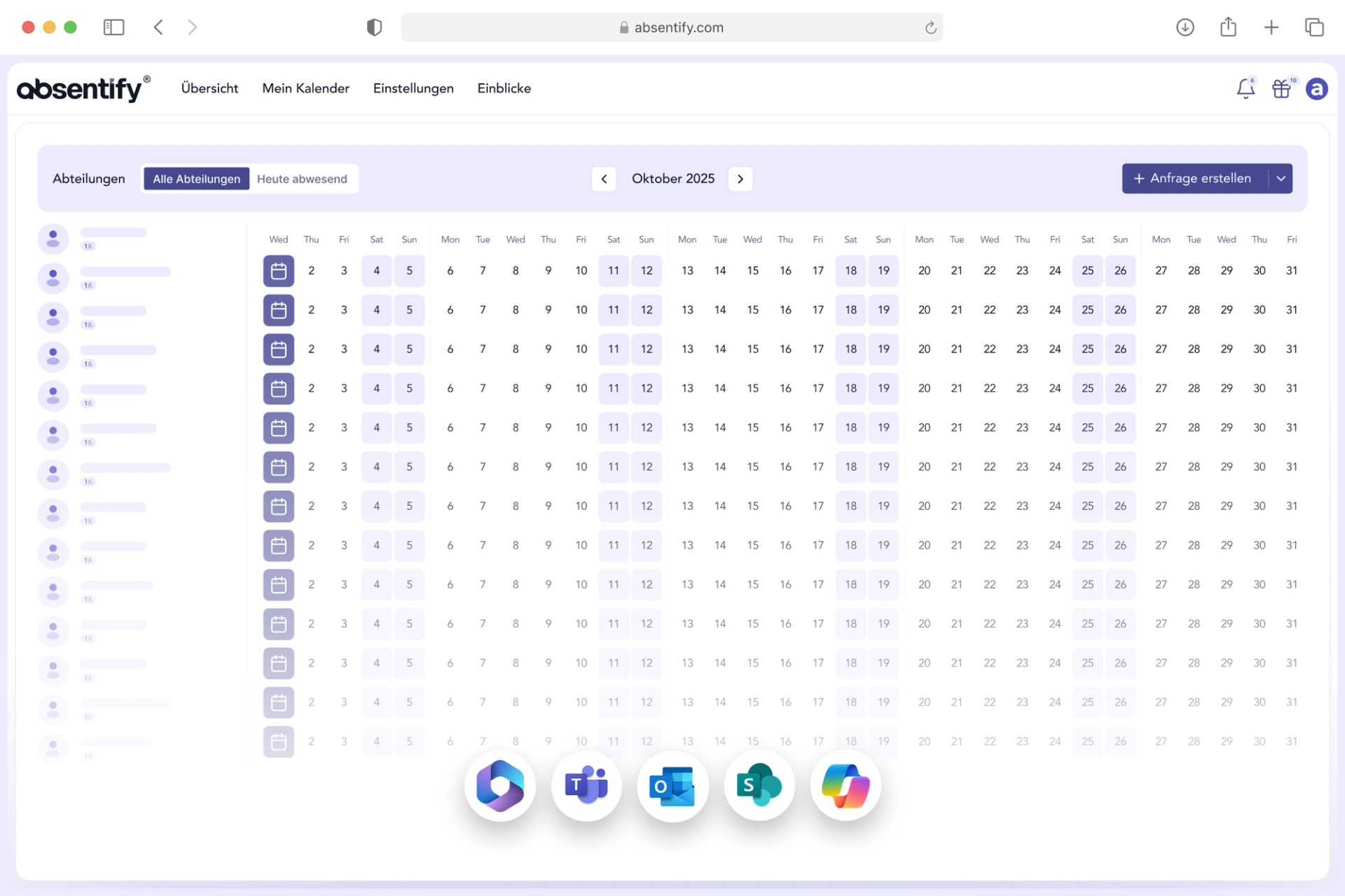Expand the Anfrage erstellen dropdown arrow
Screen dimensions: 1345x896
[1281, 179]
